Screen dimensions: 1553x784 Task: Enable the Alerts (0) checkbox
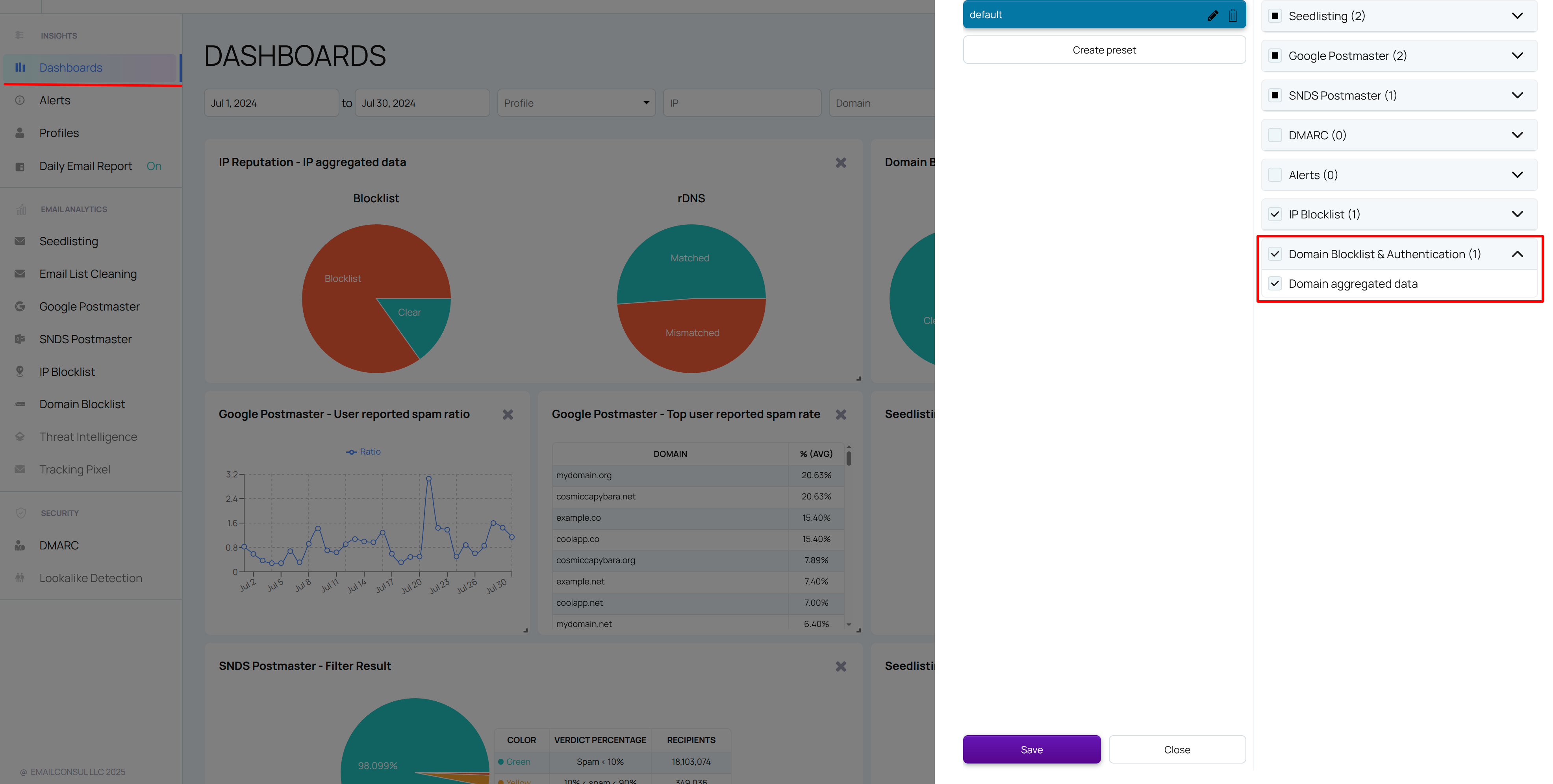[x=1275, y=175]
